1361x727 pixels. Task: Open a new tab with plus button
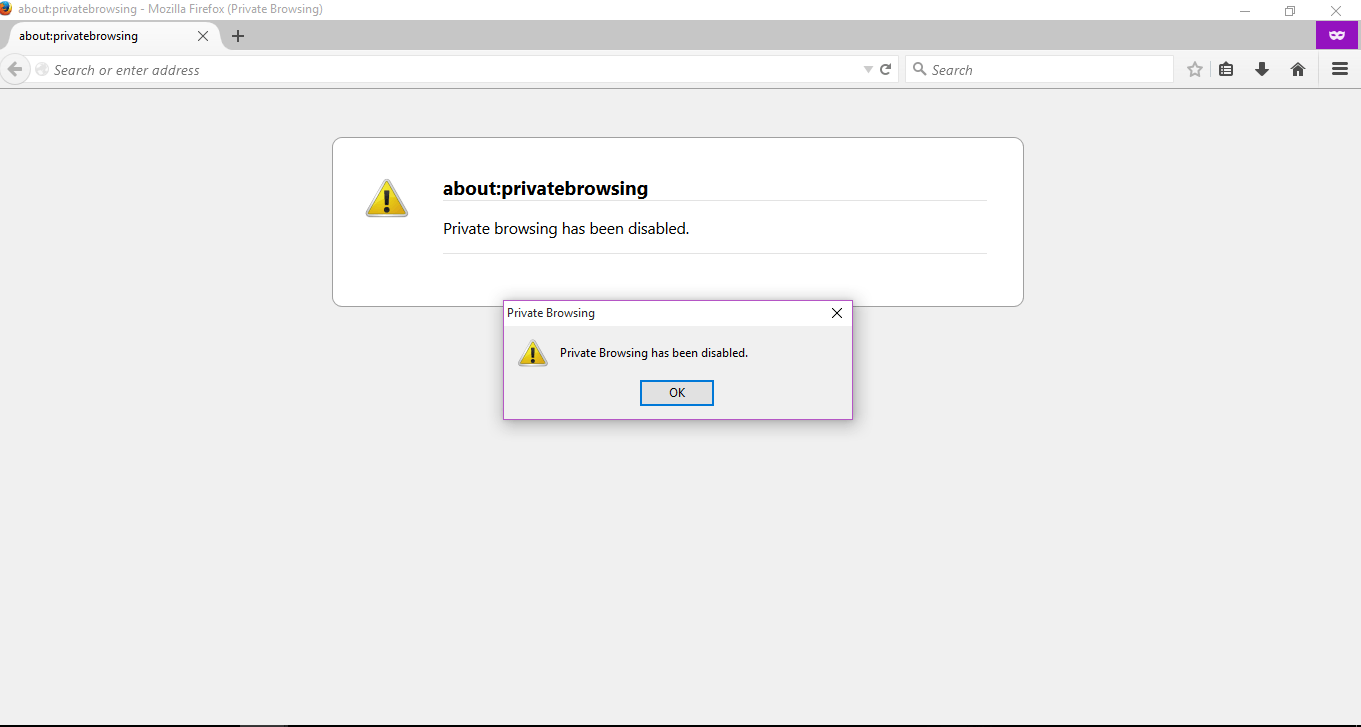click(238, 36)
